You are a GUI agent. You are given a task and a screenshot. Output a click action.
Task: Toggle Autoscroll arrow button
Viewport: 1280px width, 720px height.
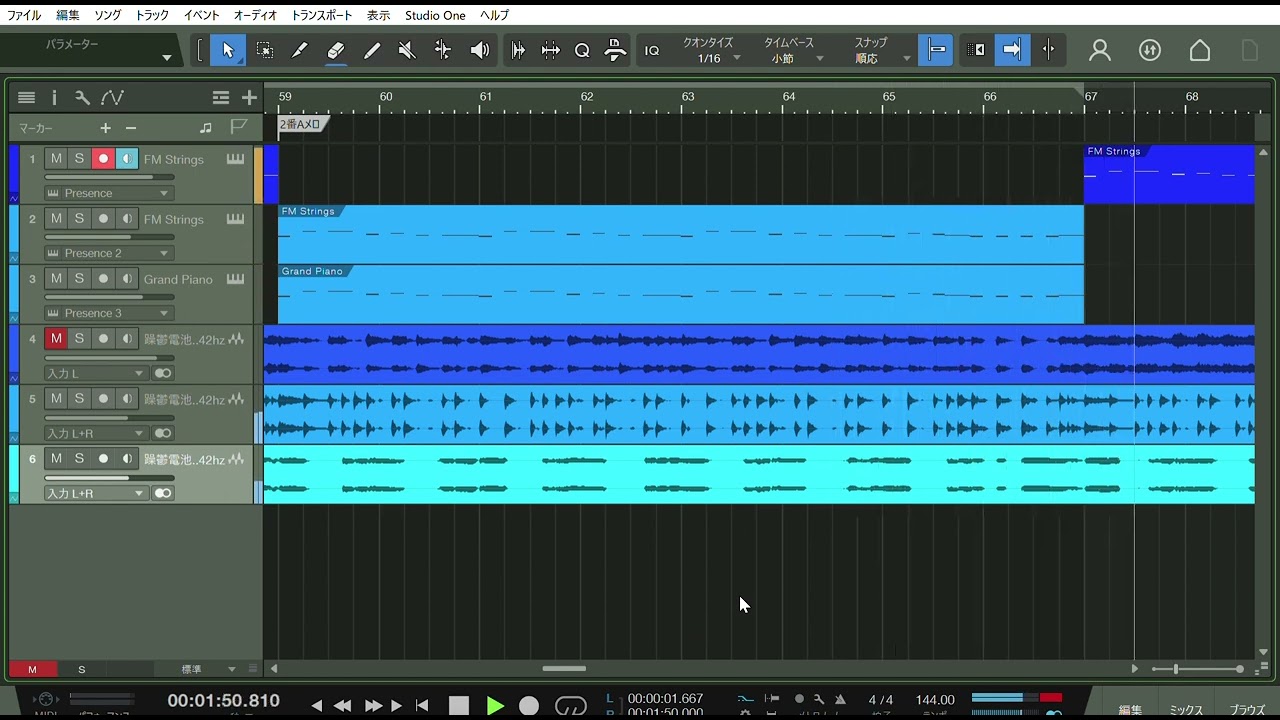1011,50
